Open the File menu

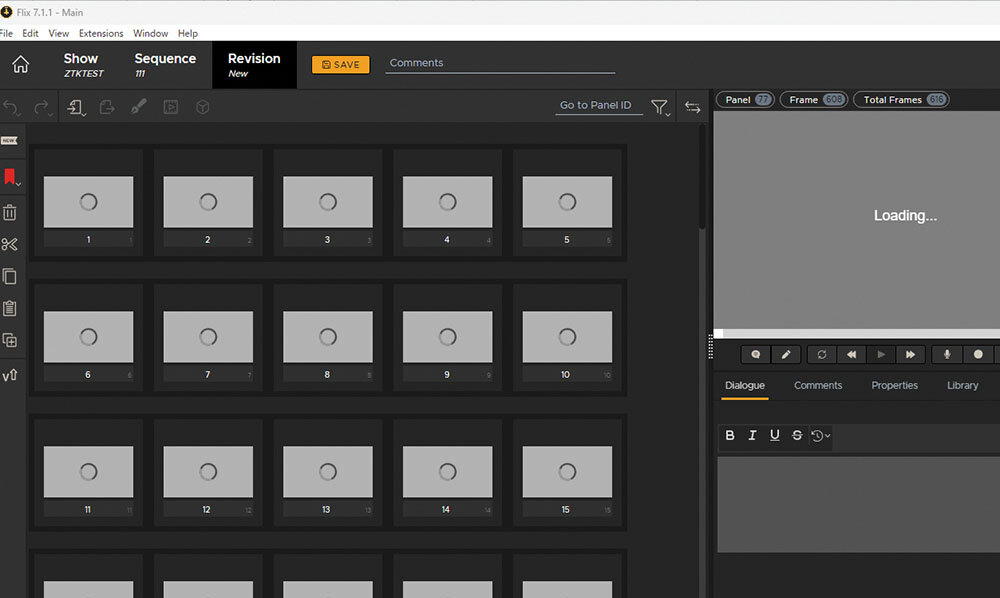pyautogui.click(x=6, y=33)
